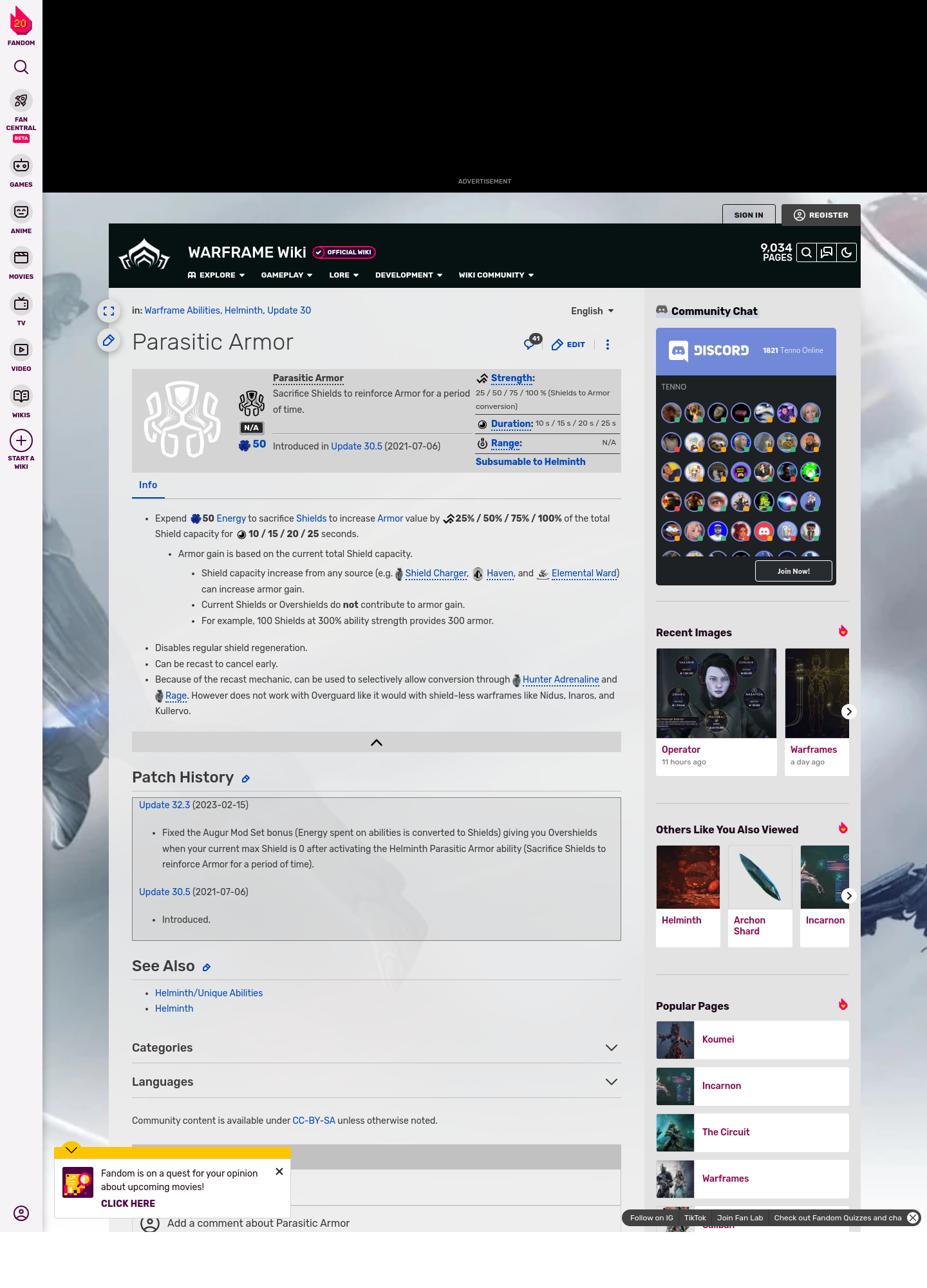Open the sidebar search magnifier
Screen dimensions: 927x1288
point(21,67)
